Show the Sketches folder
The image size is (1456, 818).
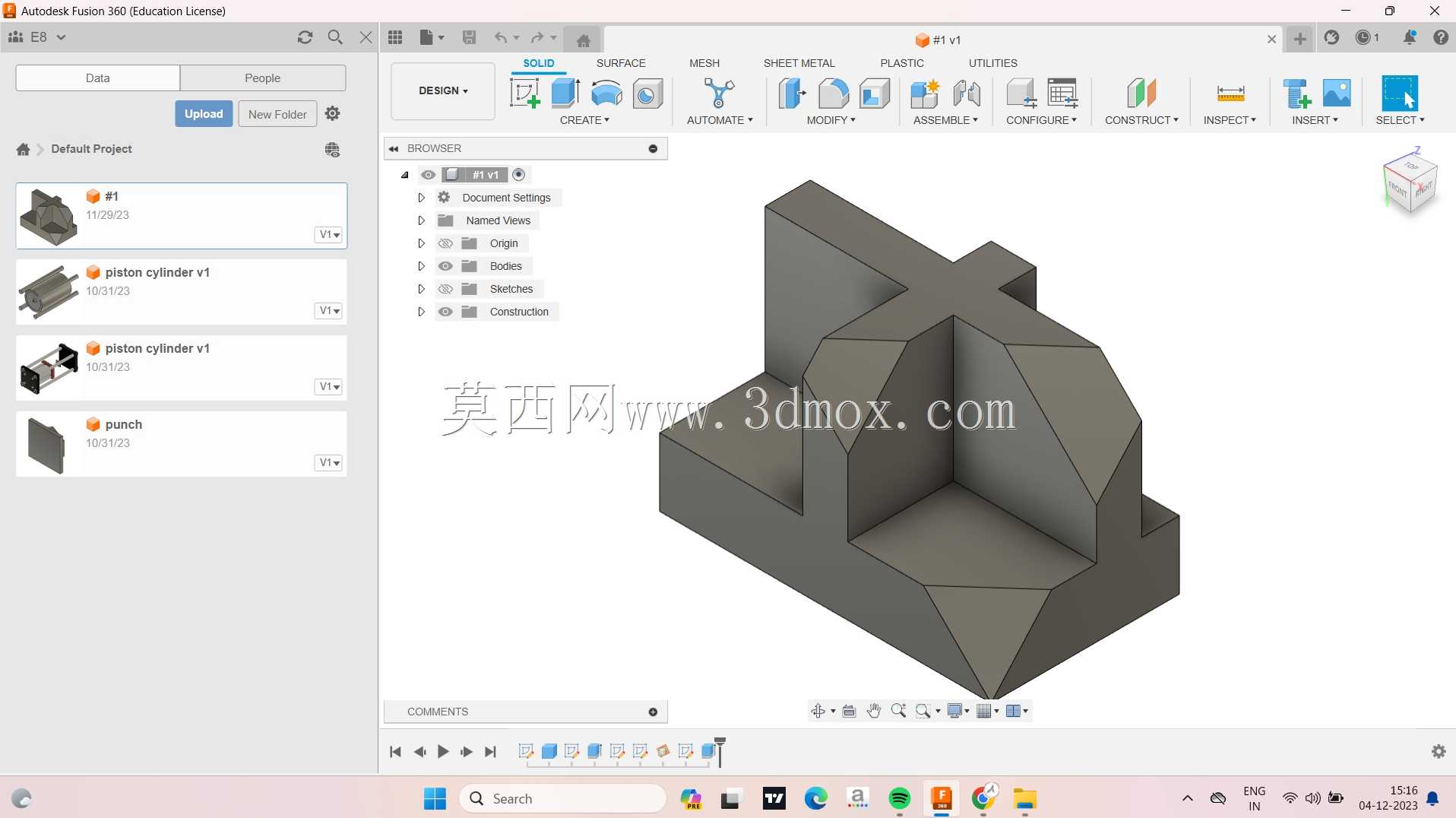coord(445,289)
